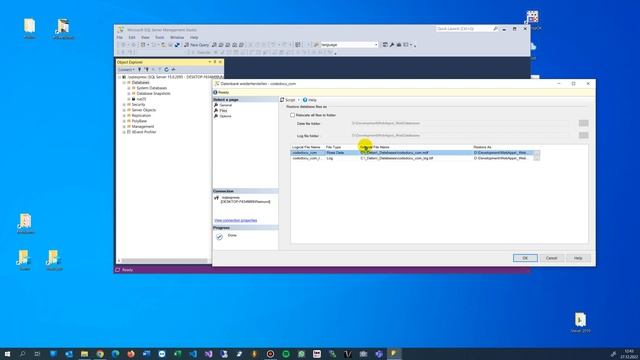Open File Explorer from the taskbar
The width and height of the screenshot is (640, 360).
pos(84,354)
